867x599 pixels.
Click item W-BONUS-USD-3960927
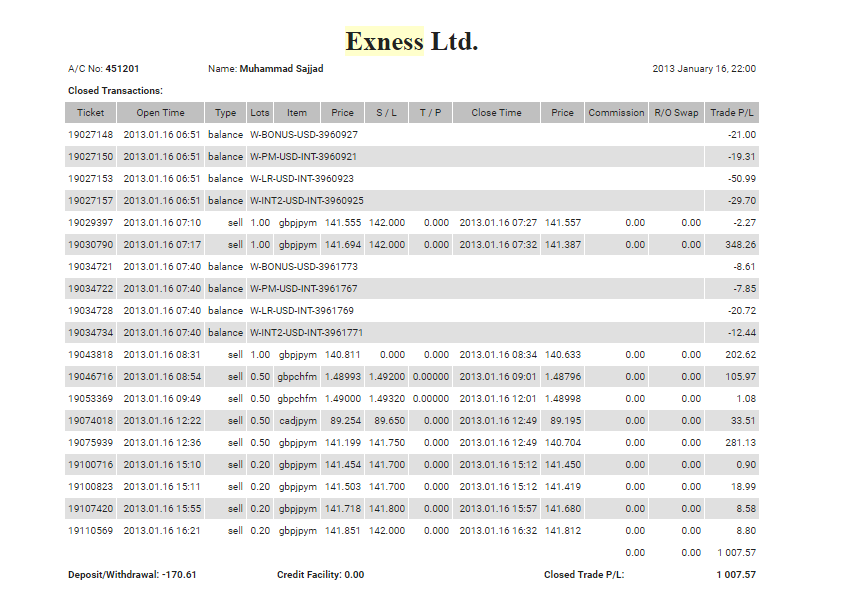point(304,134)
